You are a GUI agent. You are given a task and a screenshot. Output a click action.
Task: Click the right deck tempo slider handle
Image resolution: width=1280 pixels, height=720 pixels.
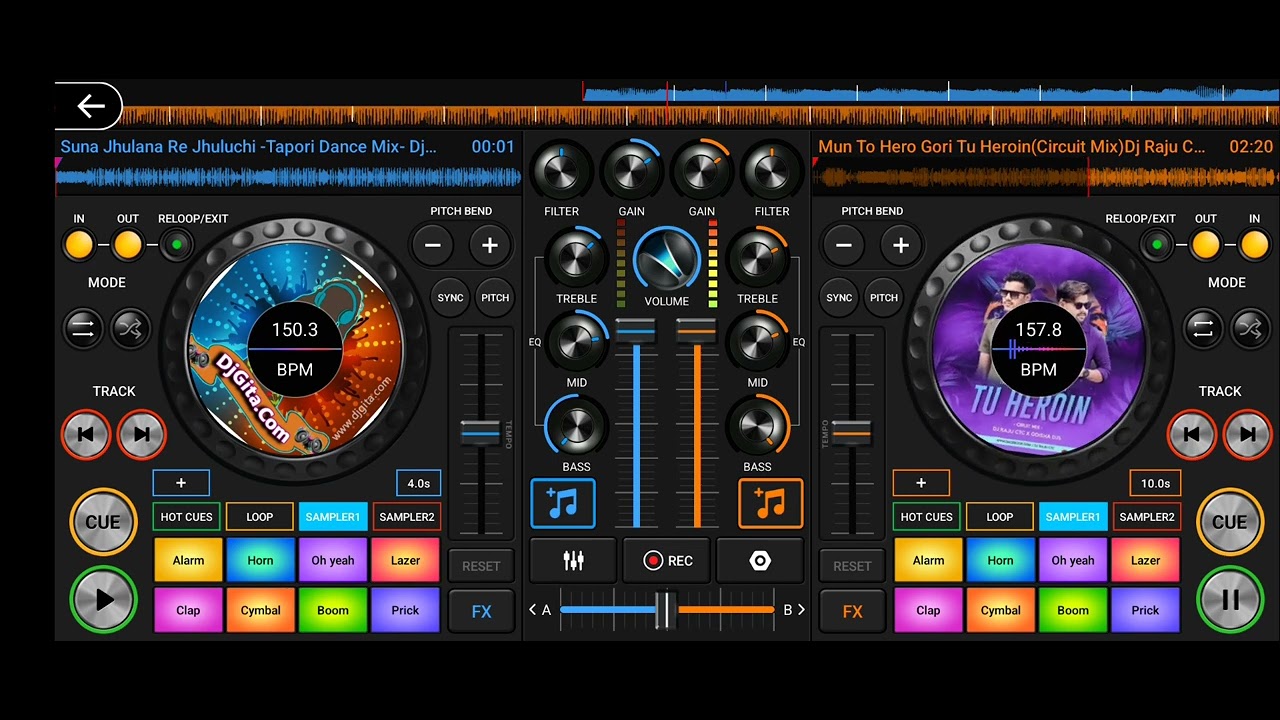(851, 432)
